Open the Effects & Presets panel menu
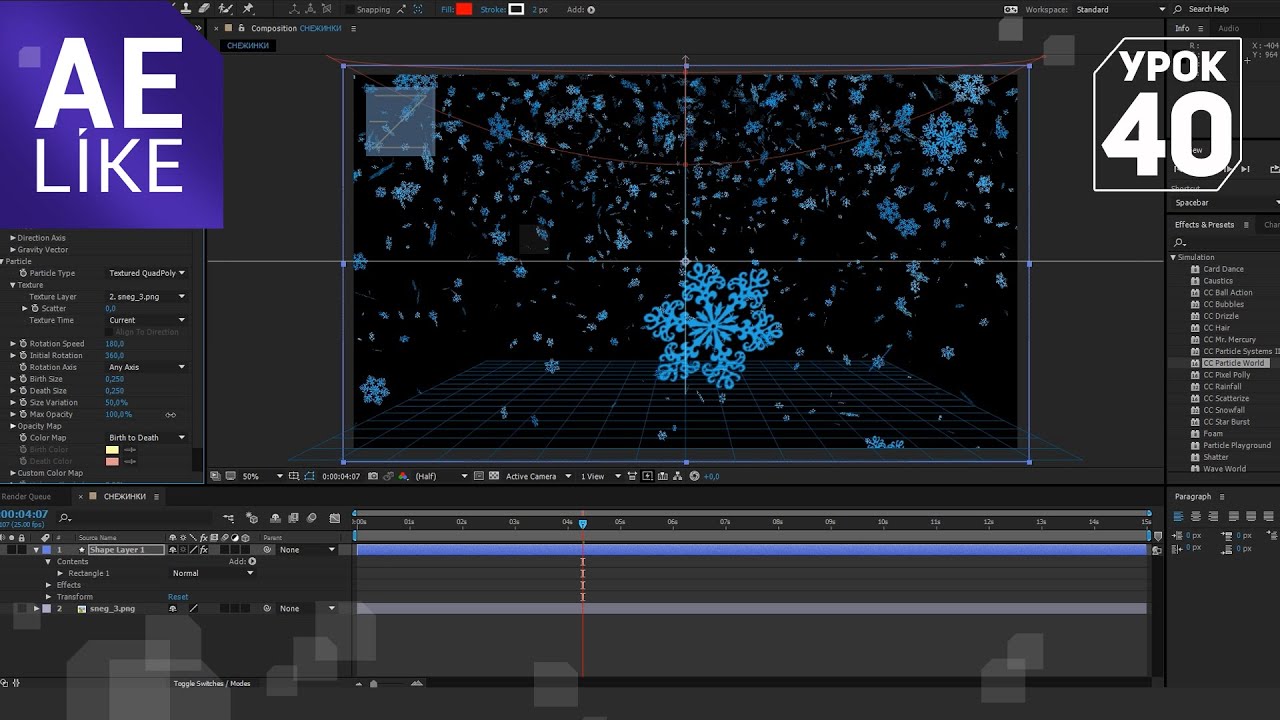1280x720 pixels. click(1246, 225)
